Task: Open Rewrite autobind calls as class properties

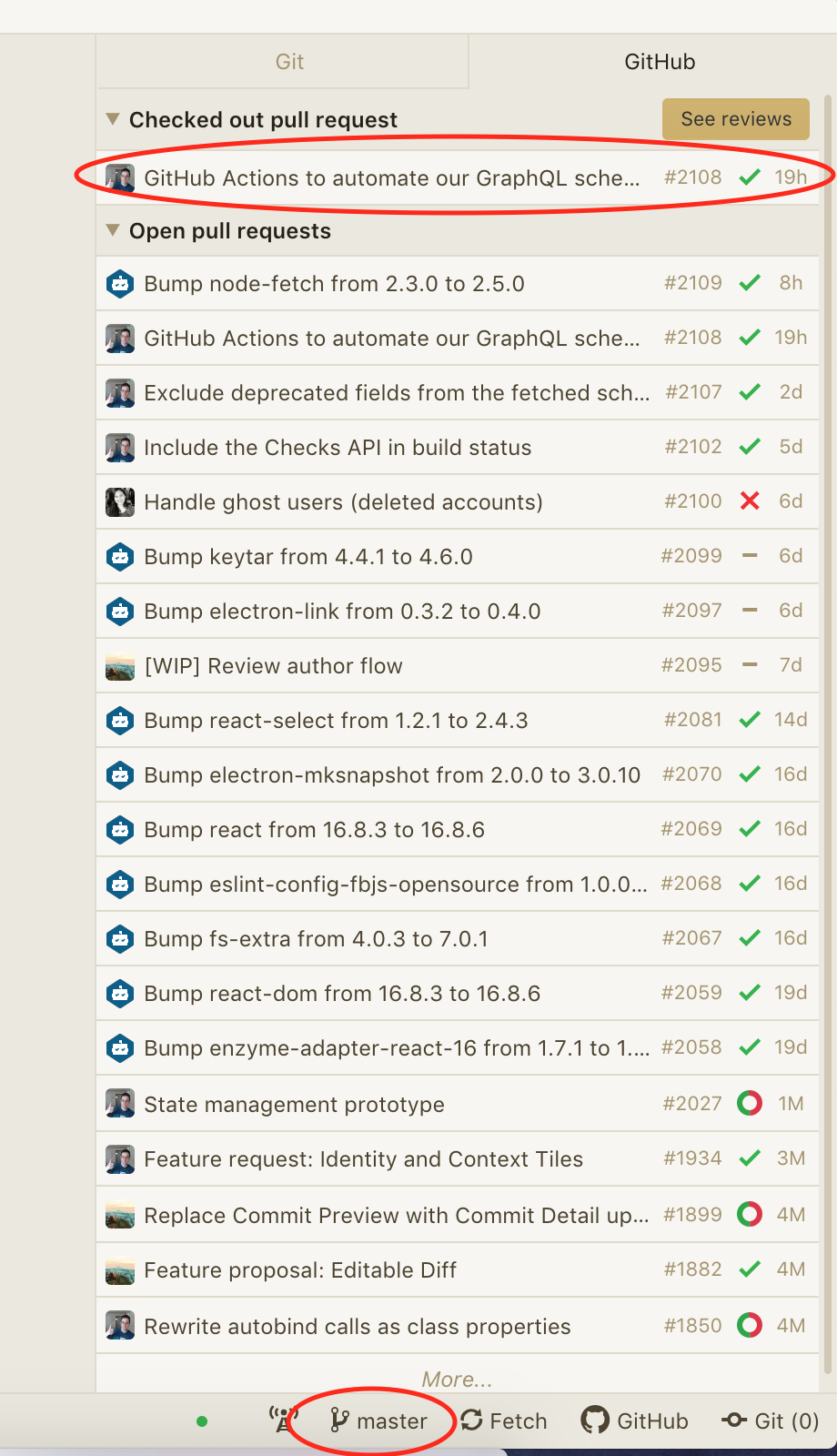Action: tap(457, 1326)
